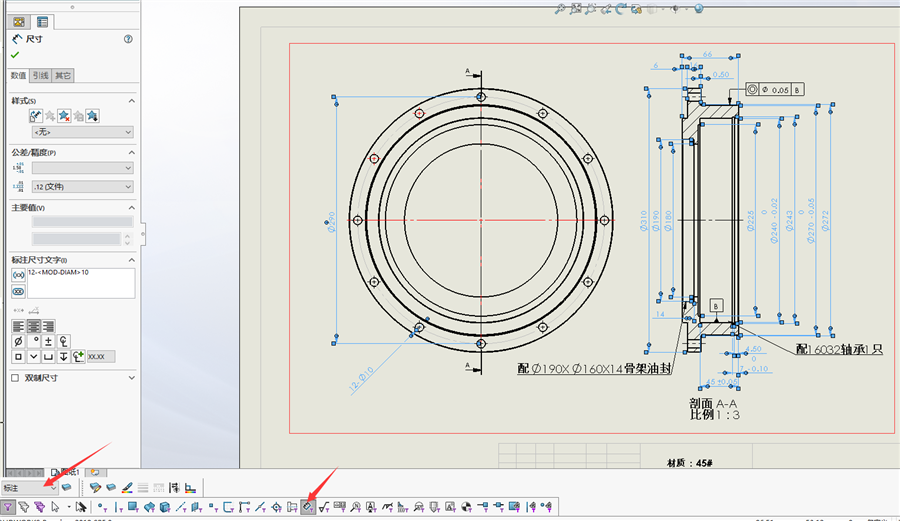Click the degree symbol button
Screen dimensions: 900x521
coord(34,341)
